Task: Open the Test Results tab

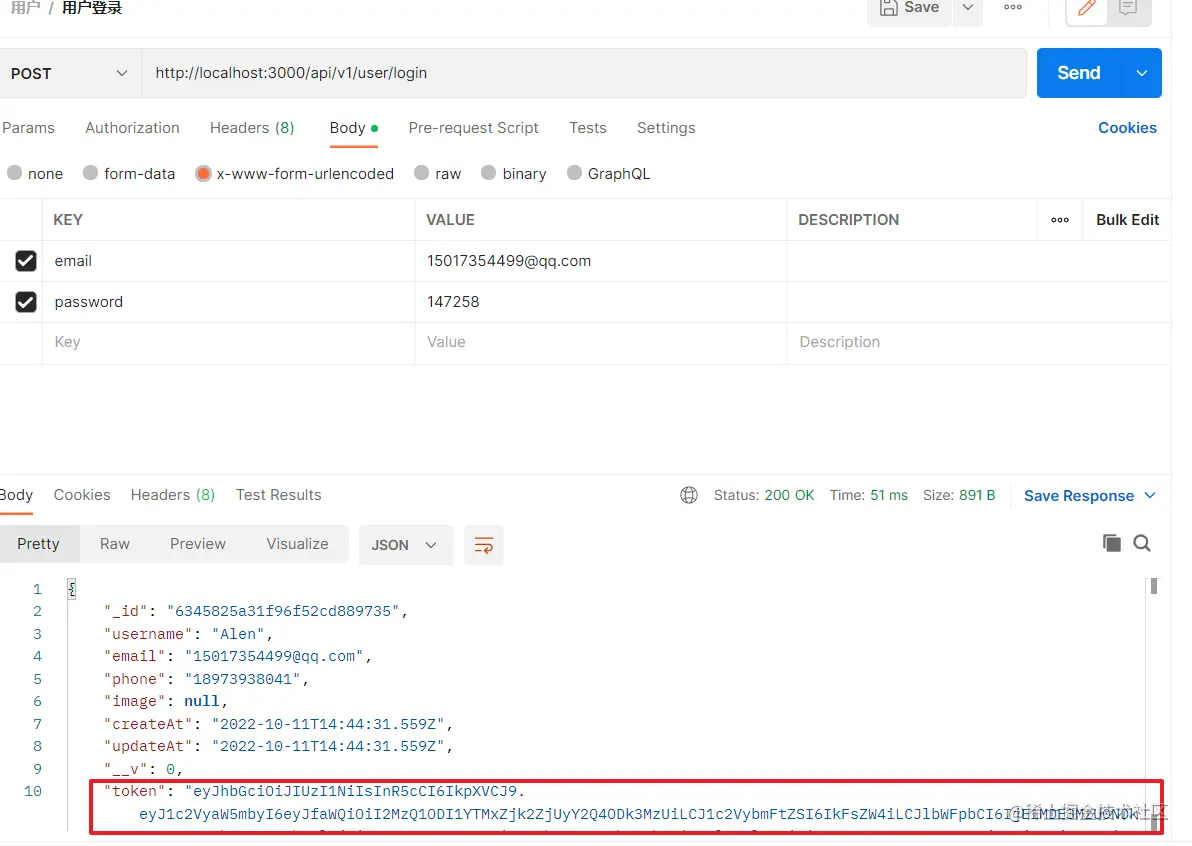Action: (278, 496)
